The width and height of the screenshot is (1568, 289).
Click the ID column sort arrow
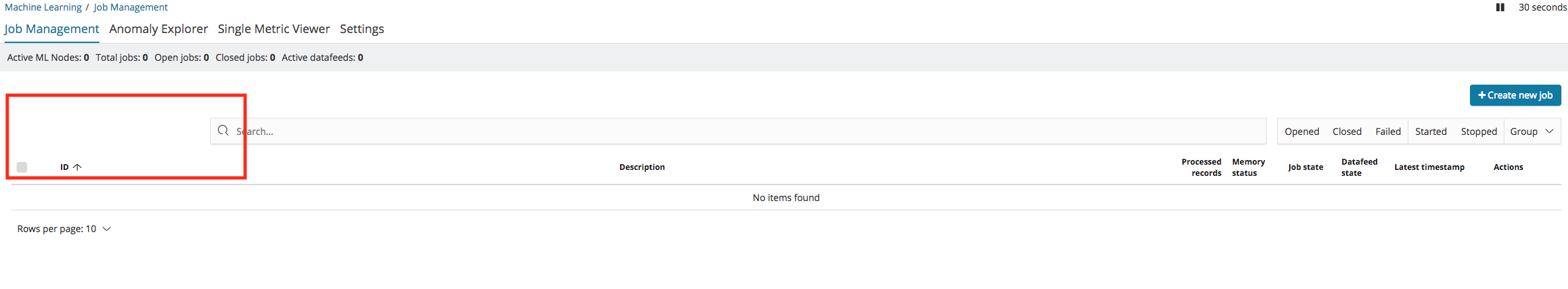tap(78, 167)
